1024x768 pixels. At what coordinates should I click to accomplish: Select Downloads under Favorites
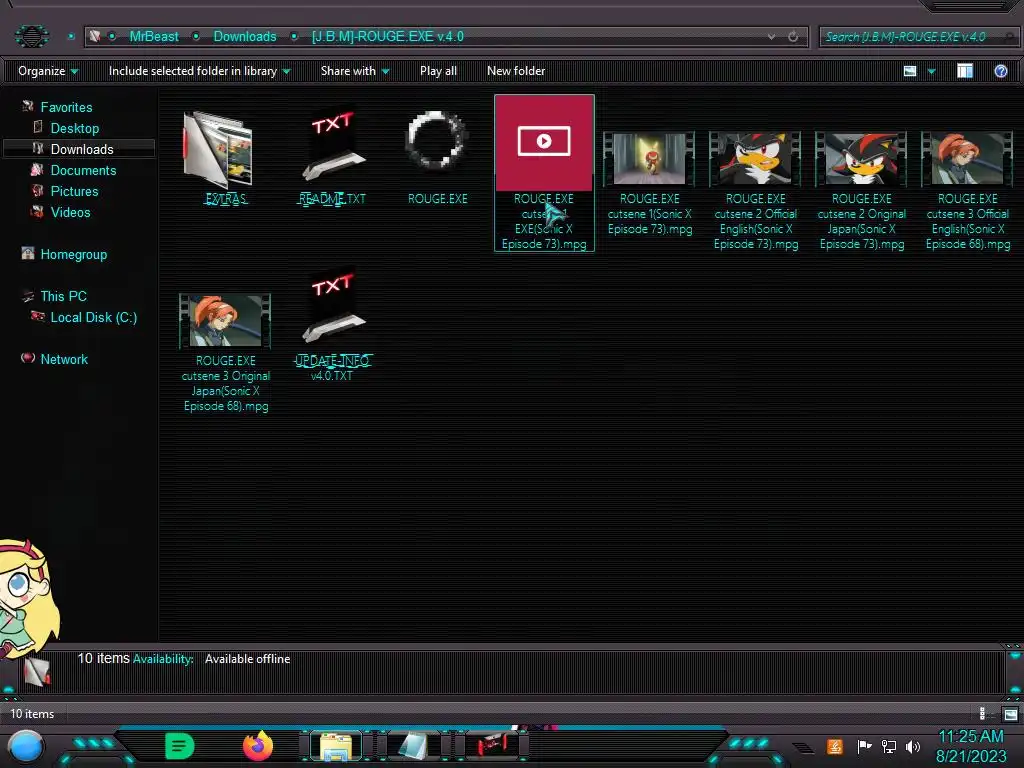pyautogui.click(x=82, y=149)
